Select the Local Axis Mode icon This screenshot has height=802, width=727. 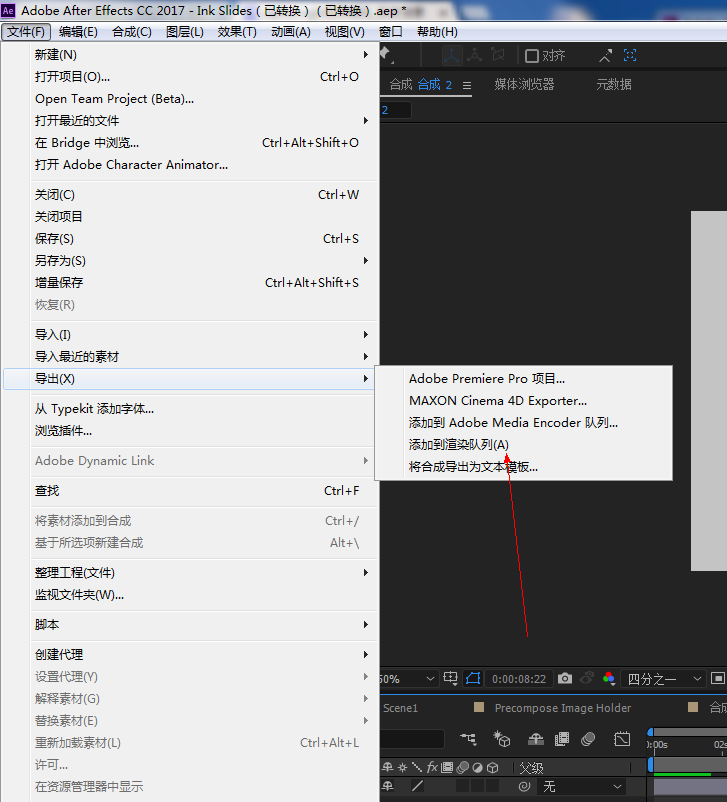(452, 55)
